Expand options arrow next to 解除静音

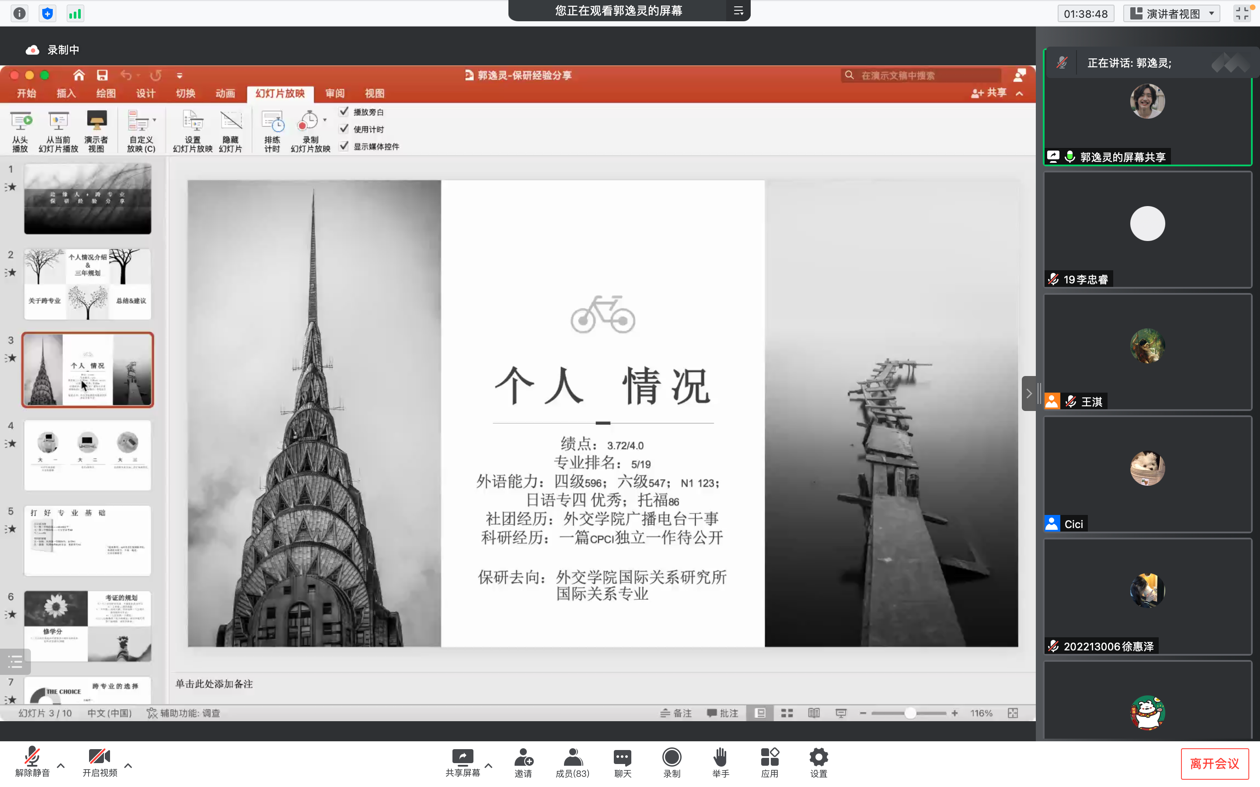(61, 766)
